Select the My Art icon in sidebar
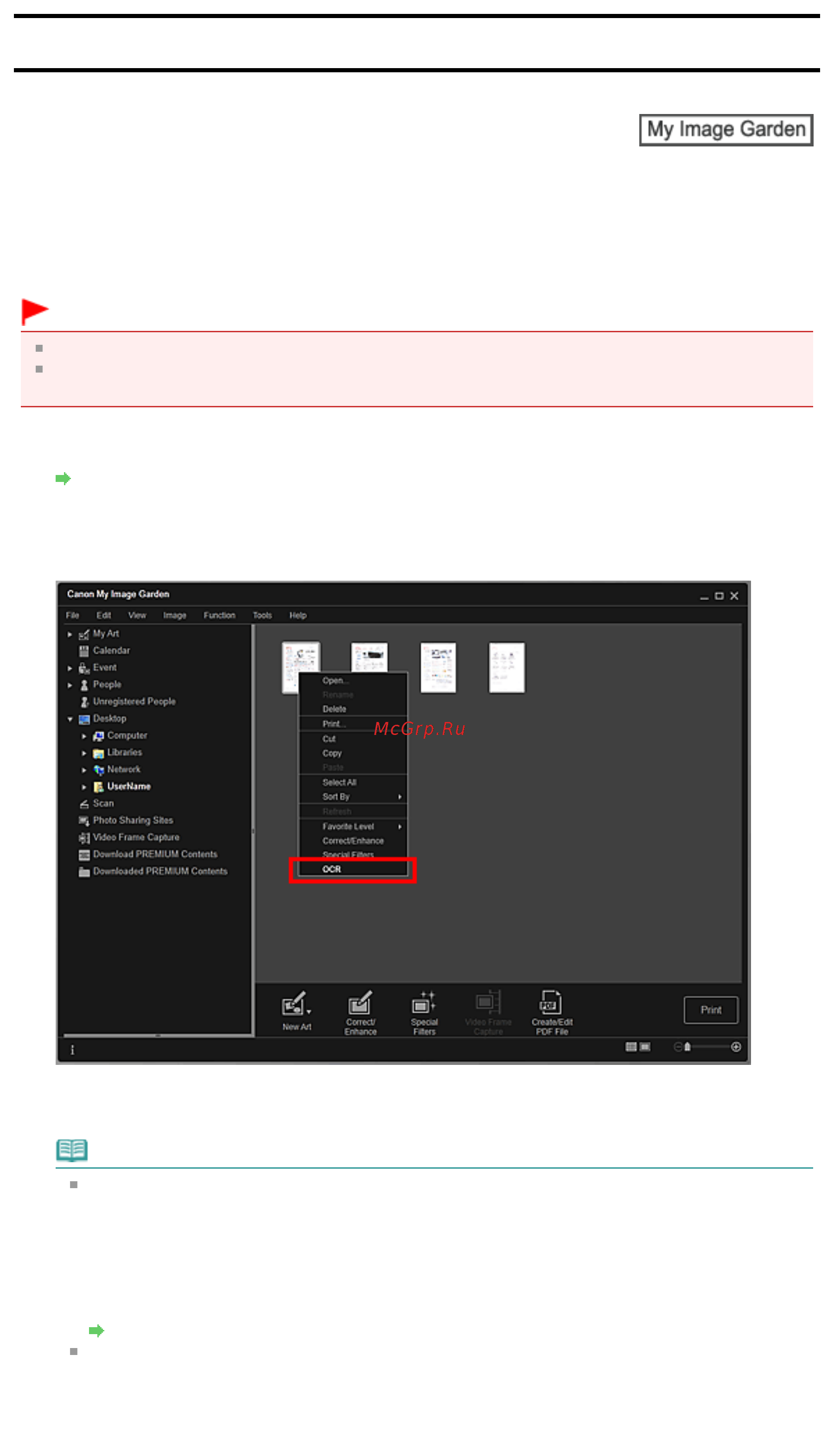834x1456 pixels. 84,634
